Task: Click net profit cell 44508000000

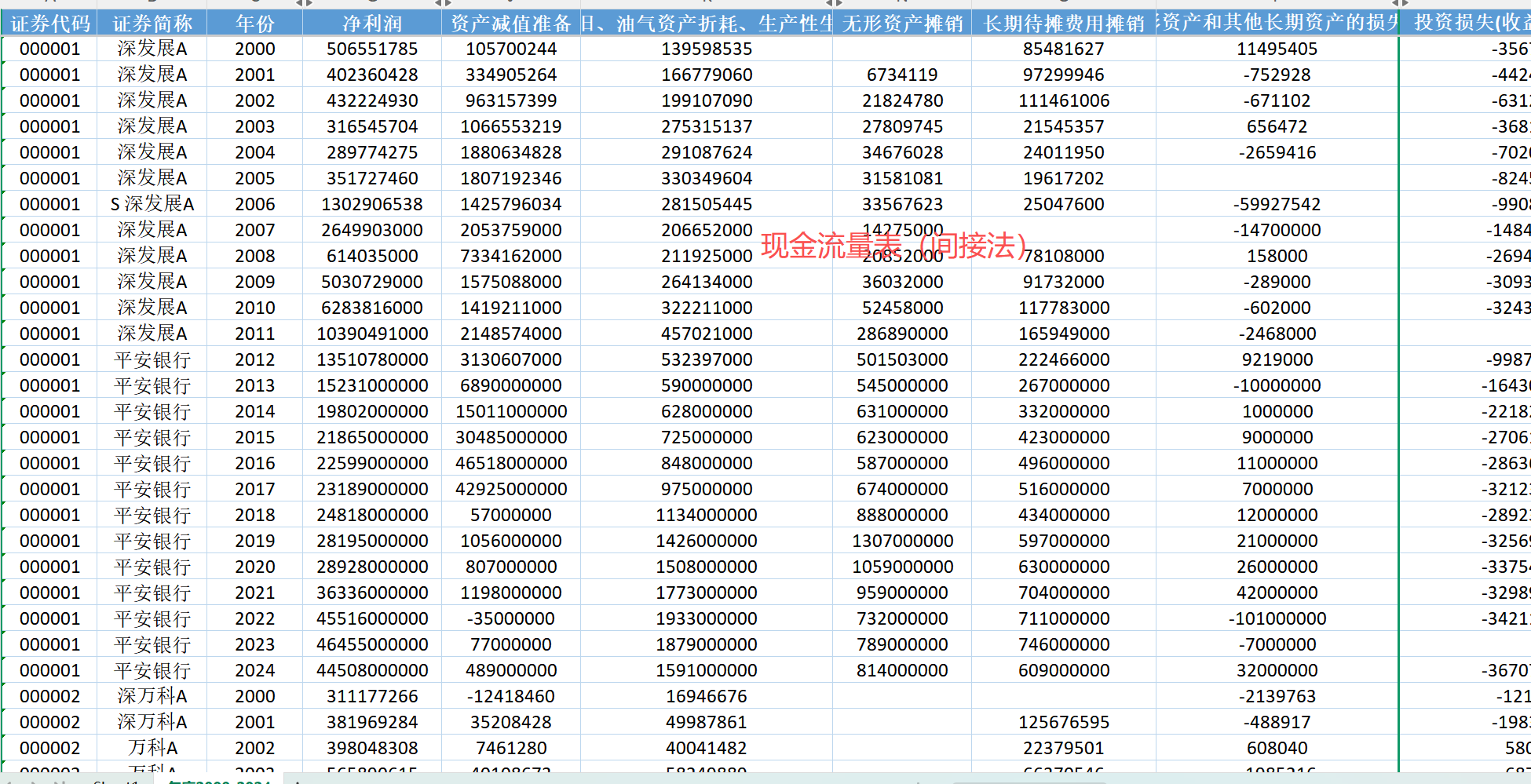Action: (372, 670)
